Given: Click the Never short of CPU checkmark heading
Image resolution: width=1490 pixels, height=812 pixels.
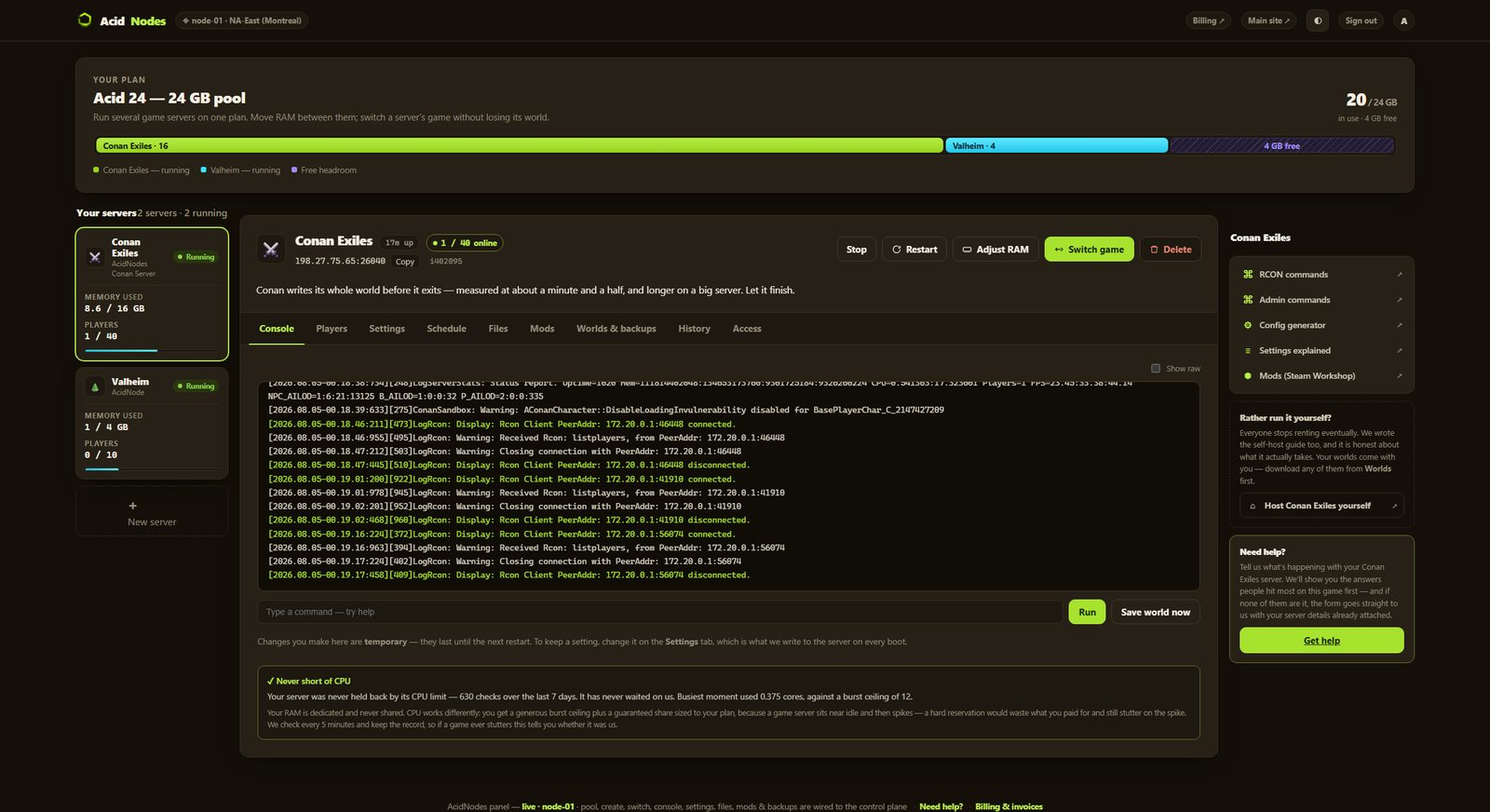Looking at the screenshot, I should pyautogui.click(x=309, y=681).
